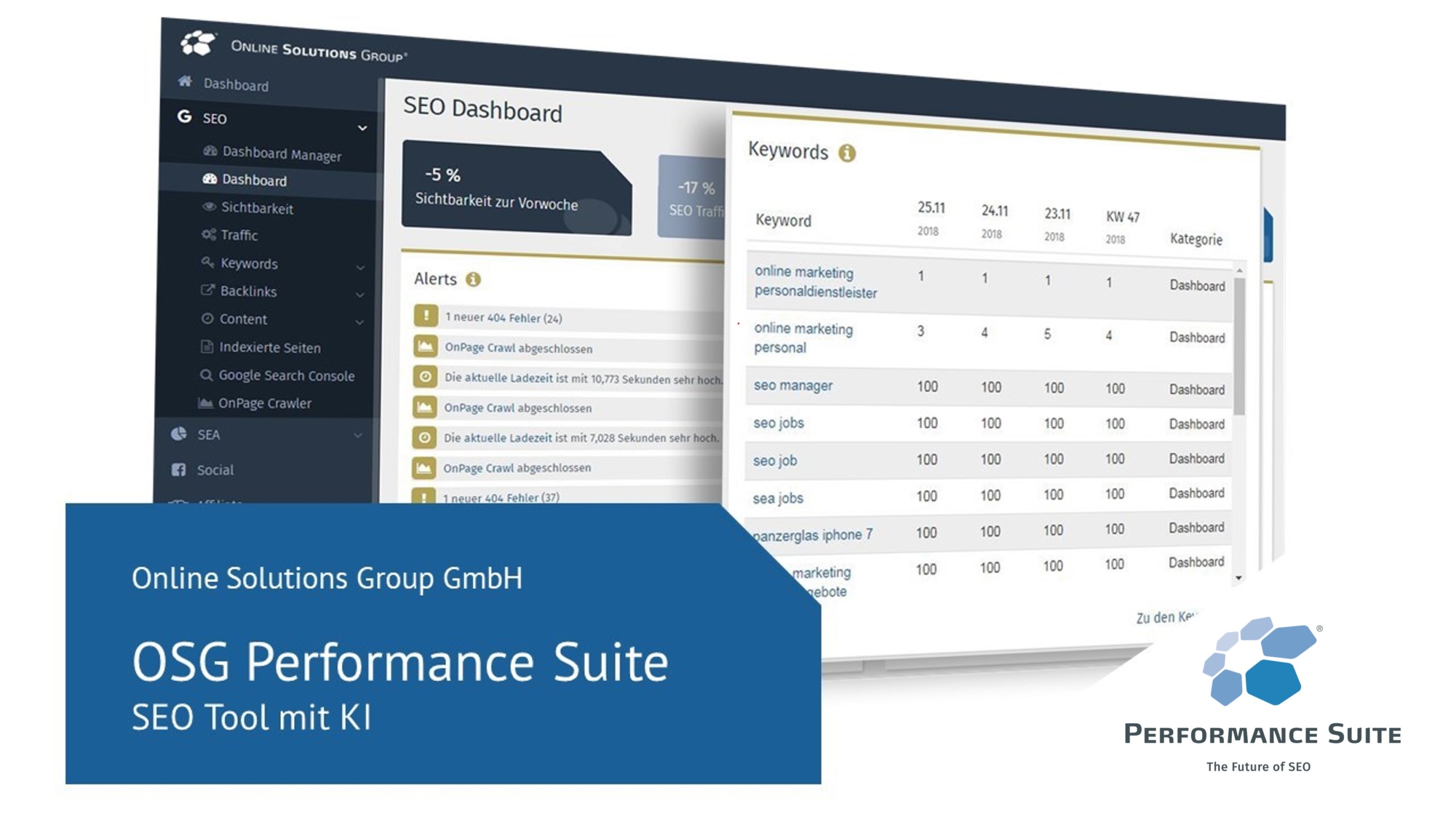Click the Kategorie column header
Image resolution: width=1456 pixels, height=817 pixels.
pos(1196,239)
